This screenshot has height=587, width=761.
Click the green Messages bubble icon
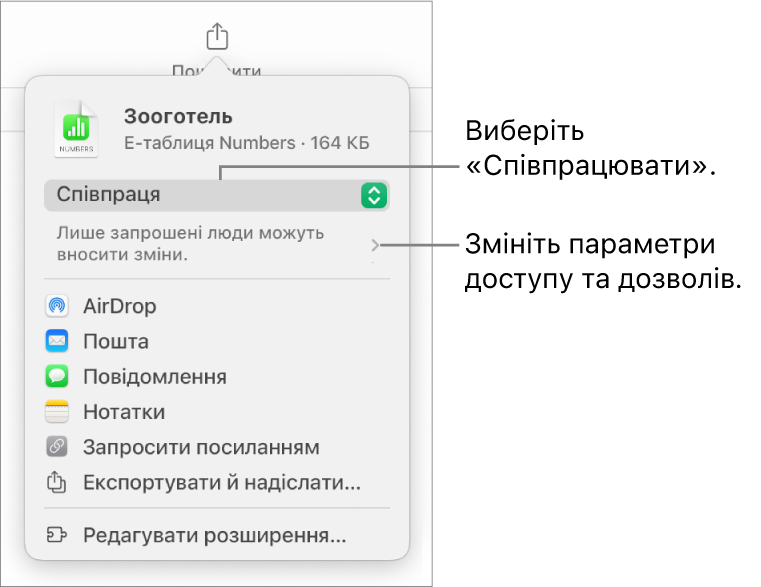coord(57,376)
